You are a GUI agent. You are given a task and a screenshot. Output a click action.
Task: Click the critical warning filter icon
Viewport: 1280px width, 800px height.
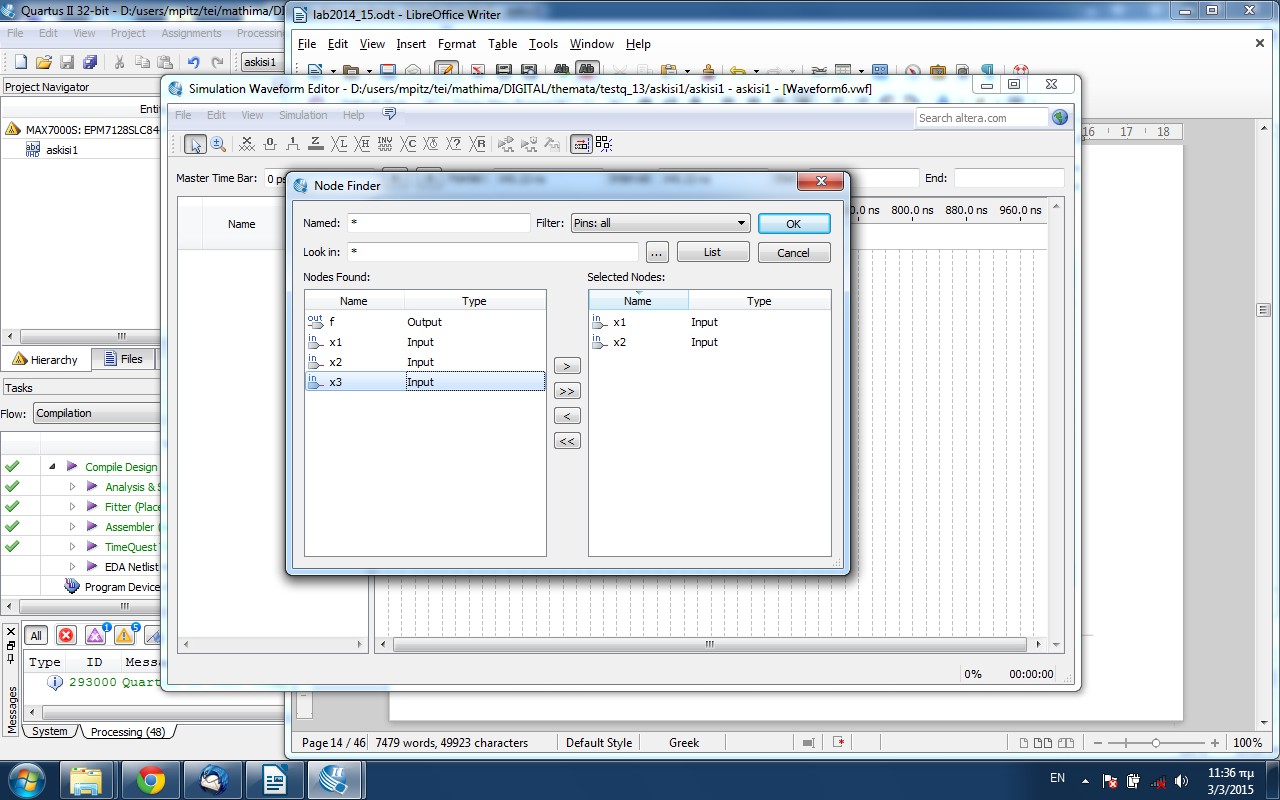(x=96, y=635)
